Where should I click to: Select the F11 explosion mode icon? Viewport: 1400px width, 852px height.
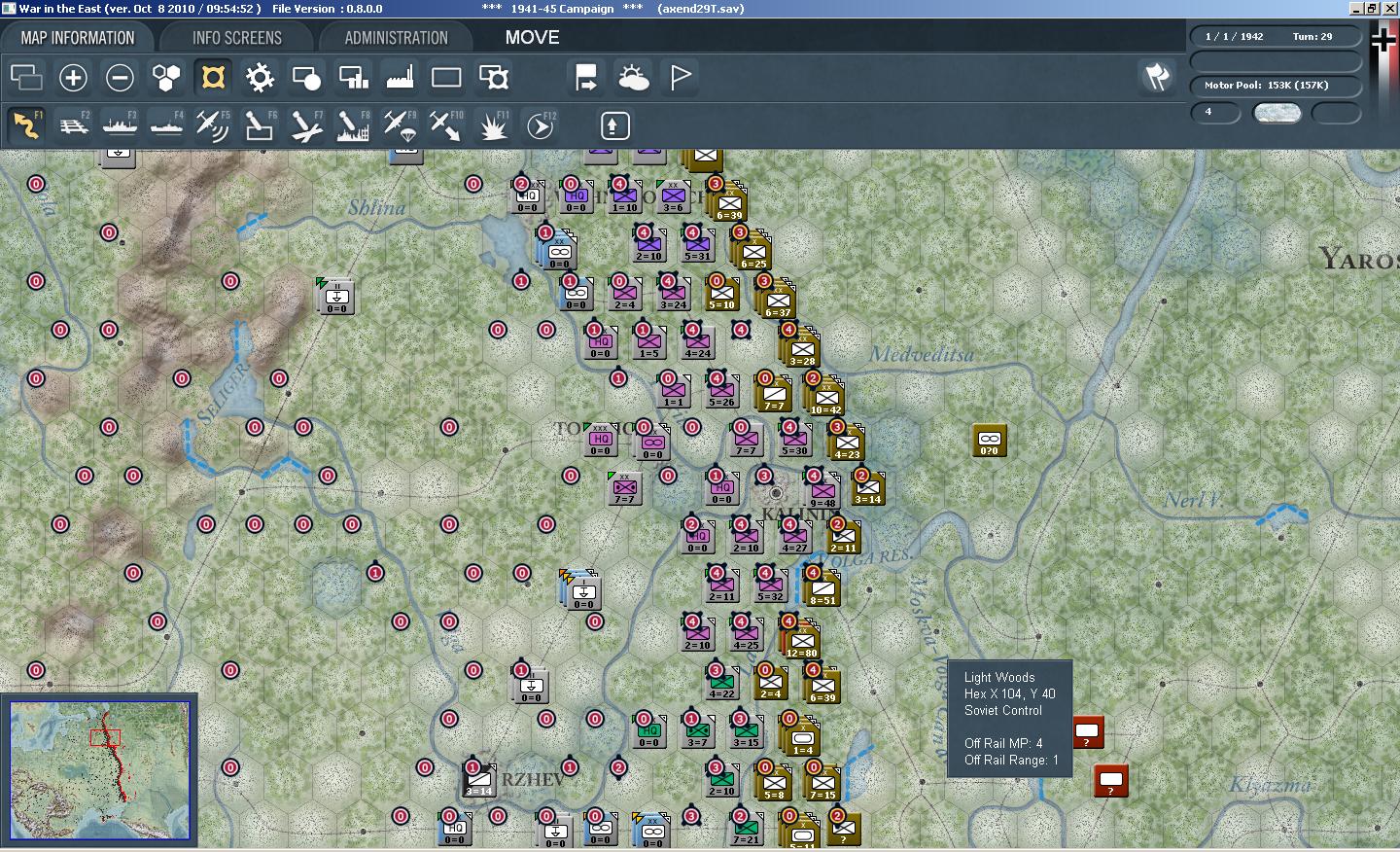pos(493,125)
